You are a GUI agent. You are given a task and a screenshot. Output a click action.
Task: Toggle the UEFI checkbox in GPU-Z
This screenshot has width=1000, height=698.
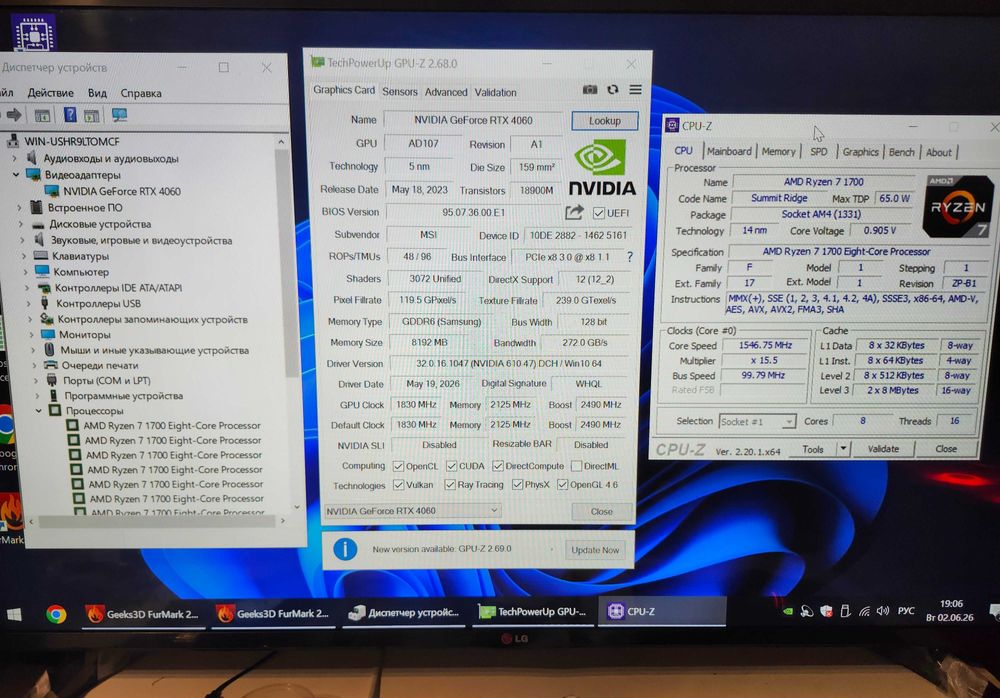pos(598,212)
